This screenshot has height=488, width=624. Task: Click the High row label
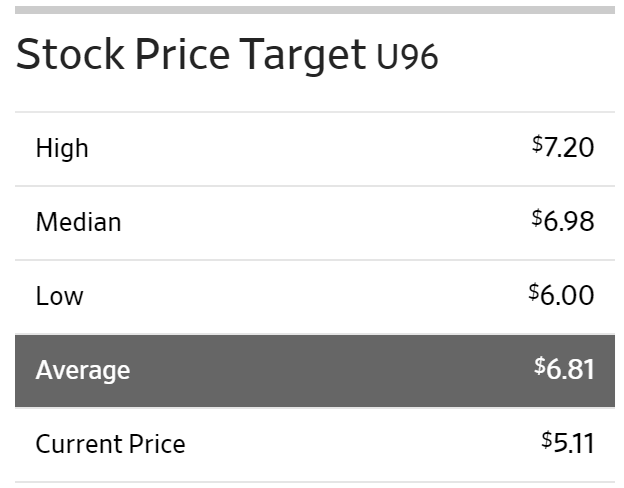pyautogui.click(x=62, y=148)
